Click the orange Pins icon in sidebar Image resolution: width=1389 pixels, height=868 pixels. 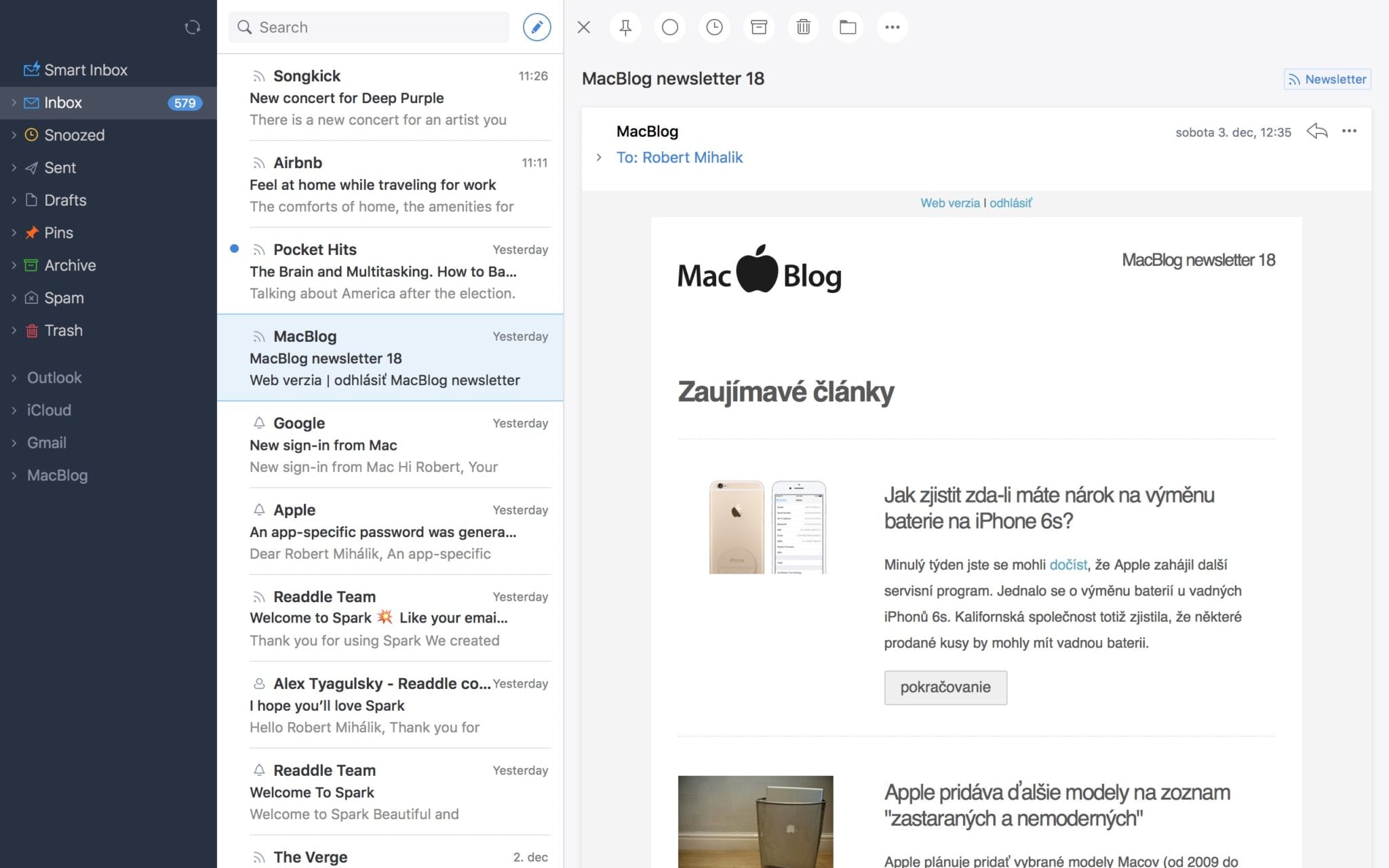(x=31, y=233)
